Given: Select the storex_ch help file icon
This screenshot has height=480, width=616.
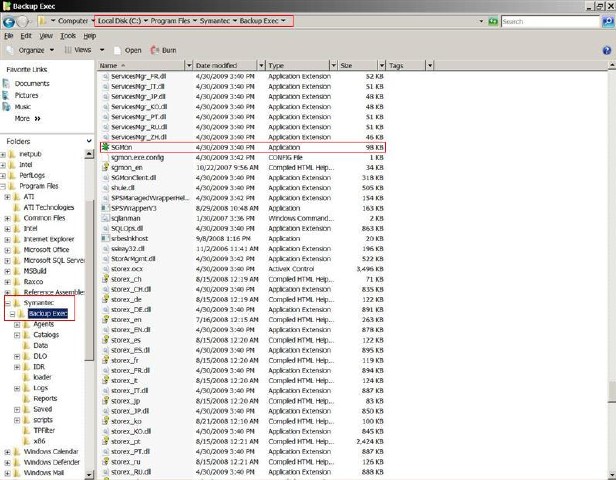Looking at the screenshot, I should pyautogui.click(x=105, y=279).
